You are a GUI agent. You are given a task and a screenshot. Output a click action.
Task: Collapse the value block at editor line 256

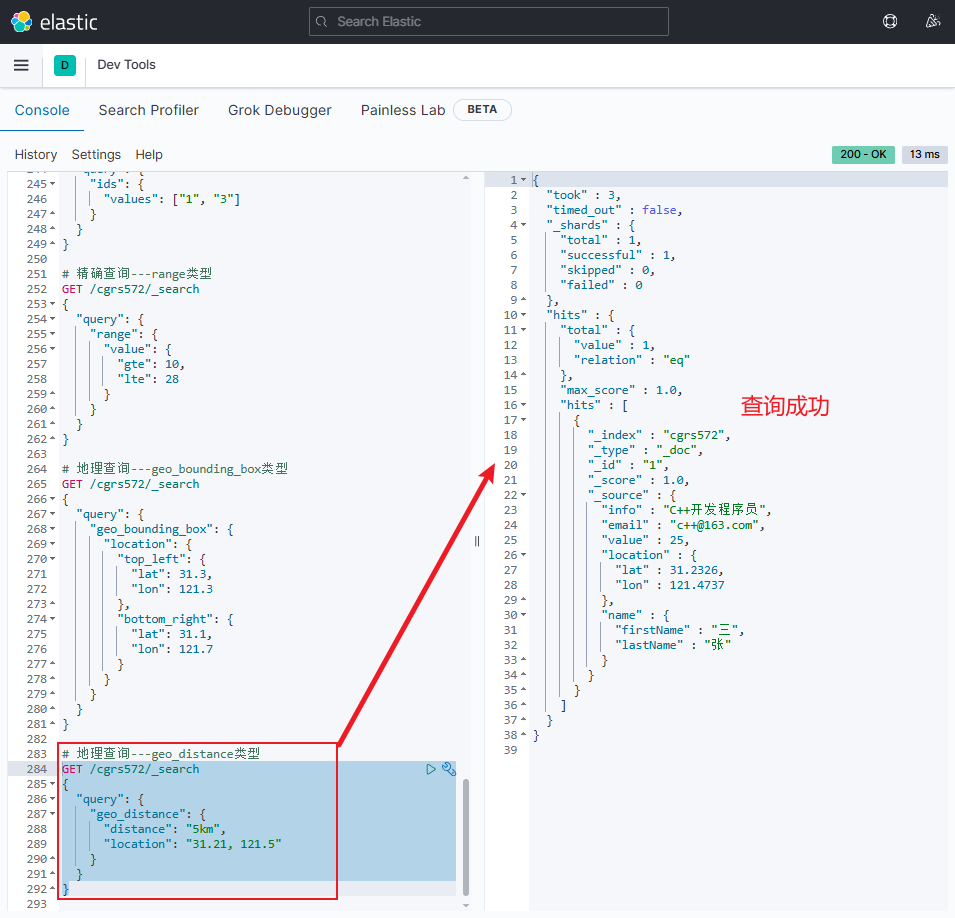52,349
